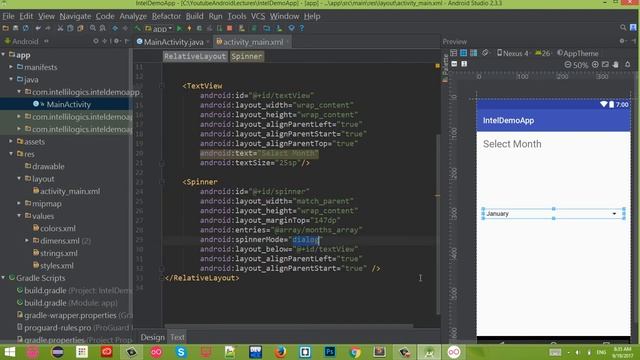Open the Navigate menu
This screenshot has width=640, height=360.
tap(75, 16)
